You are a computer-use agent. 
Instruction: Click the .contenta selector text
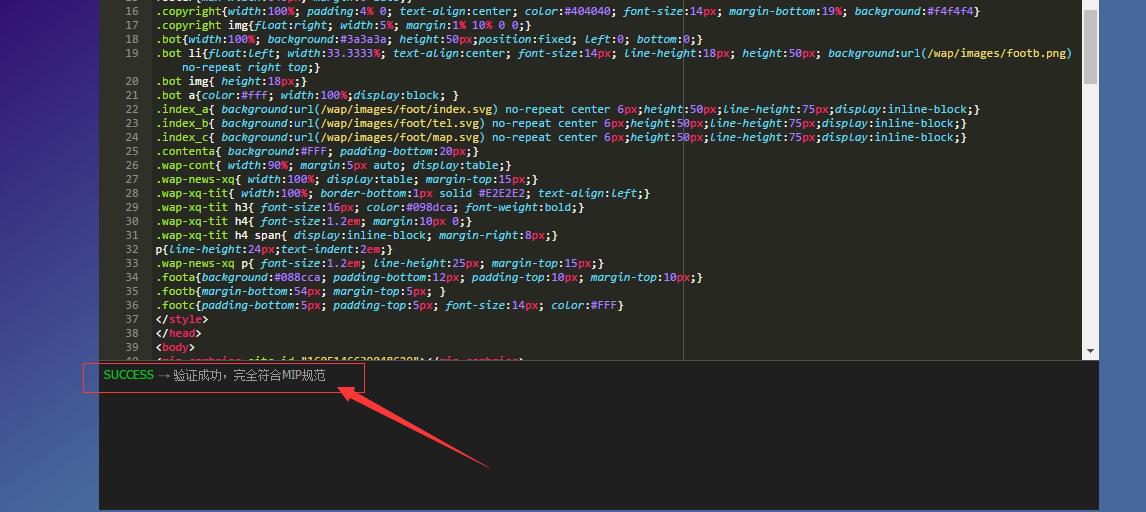184,151
